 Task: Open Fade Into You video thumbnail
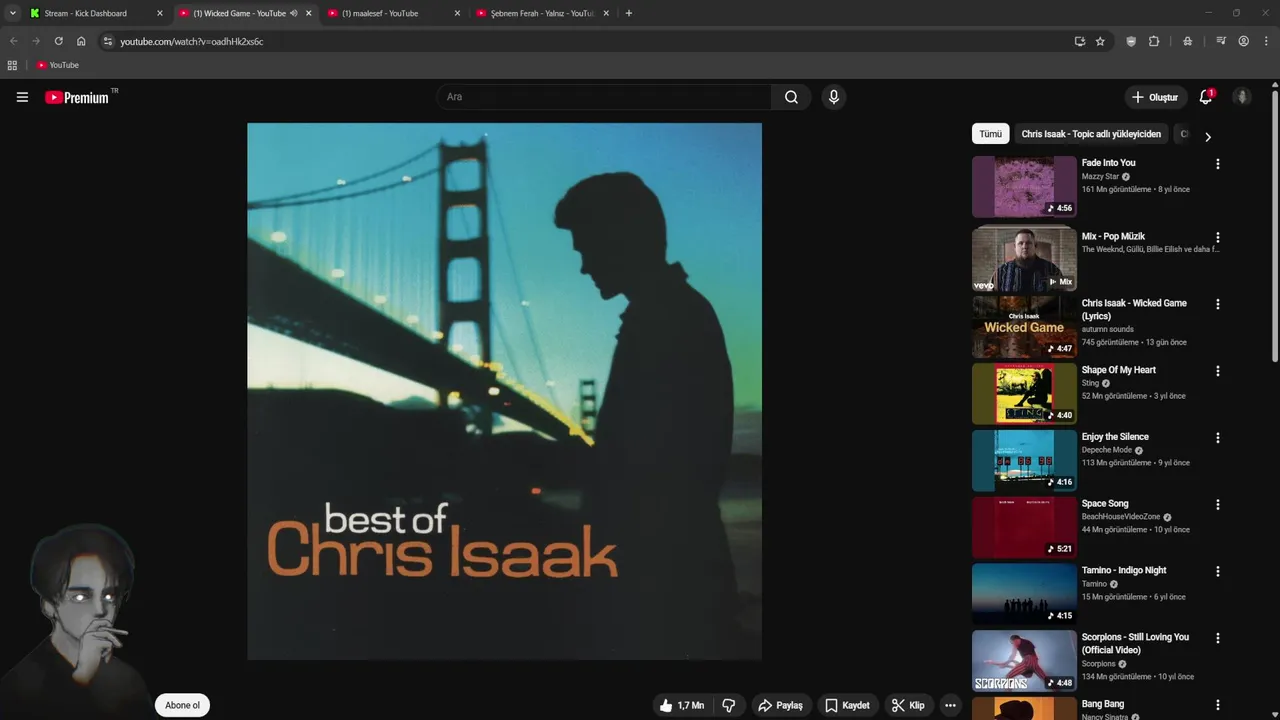pyautogui.click(x=1024, y=186)
